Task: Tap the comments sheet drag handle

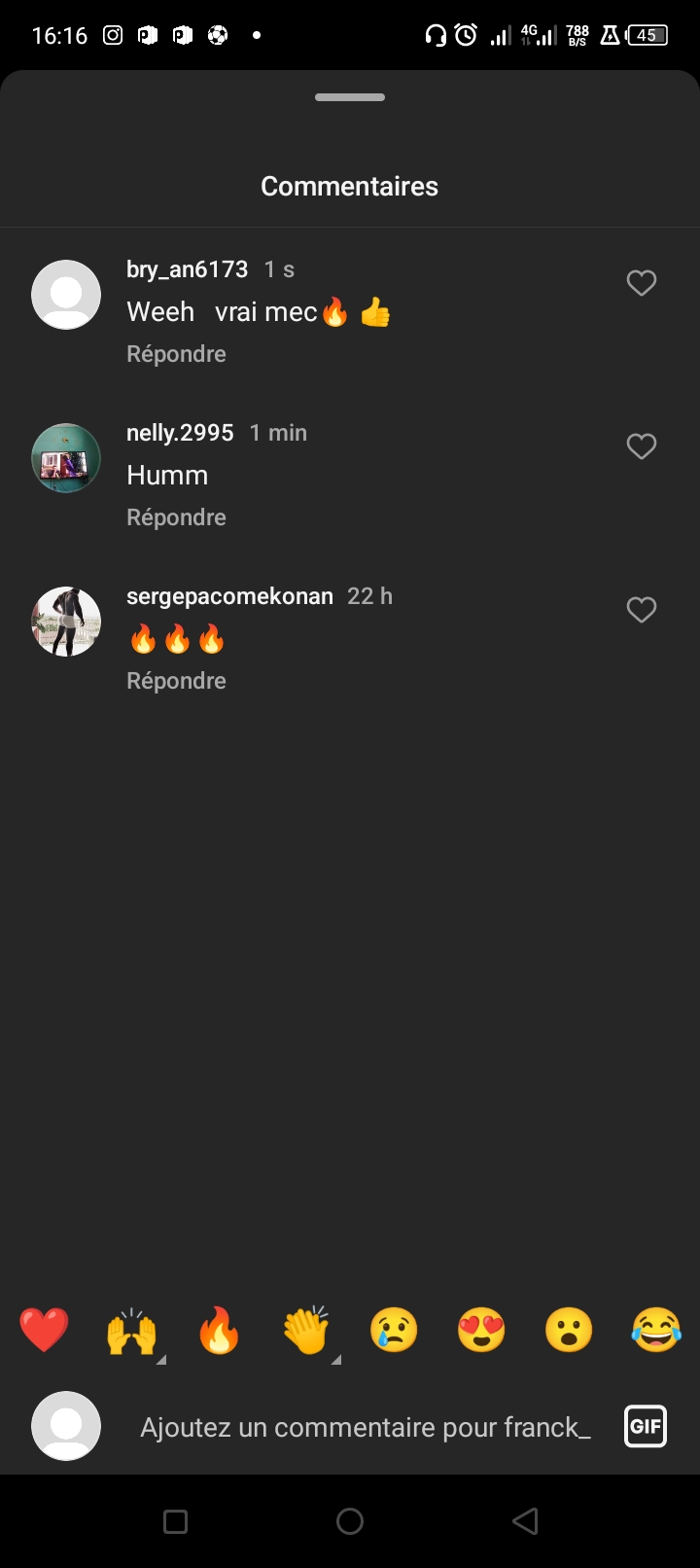Action: pos(350,97)
